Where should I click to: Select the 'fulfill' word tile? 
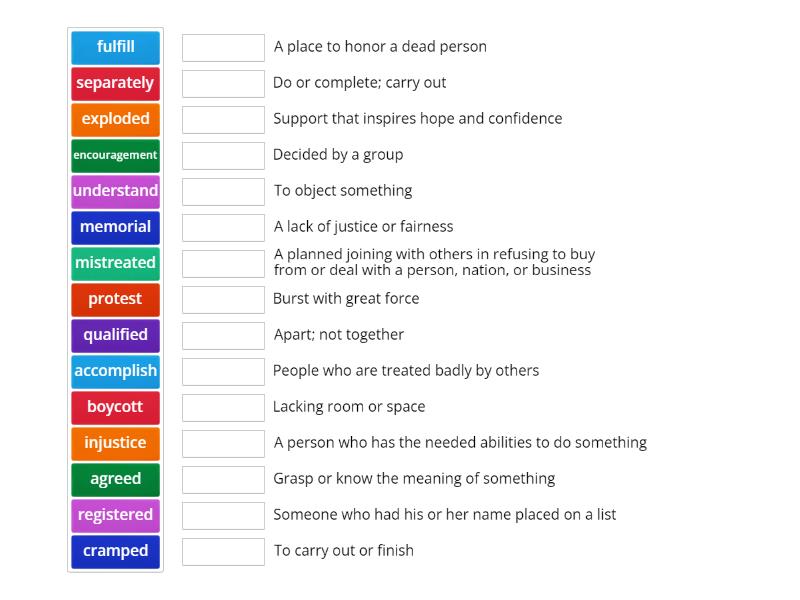point(115,47)
